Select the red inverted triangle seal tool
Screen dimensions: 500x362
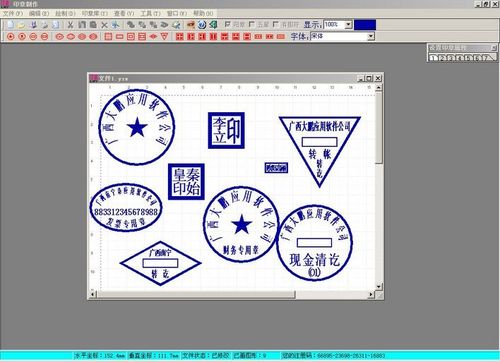click(164, 36)
